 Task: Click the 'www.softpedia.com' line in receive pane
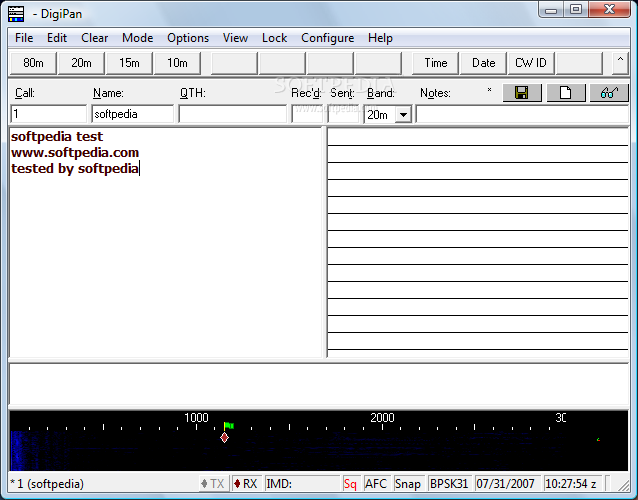(x=75, y=153)
